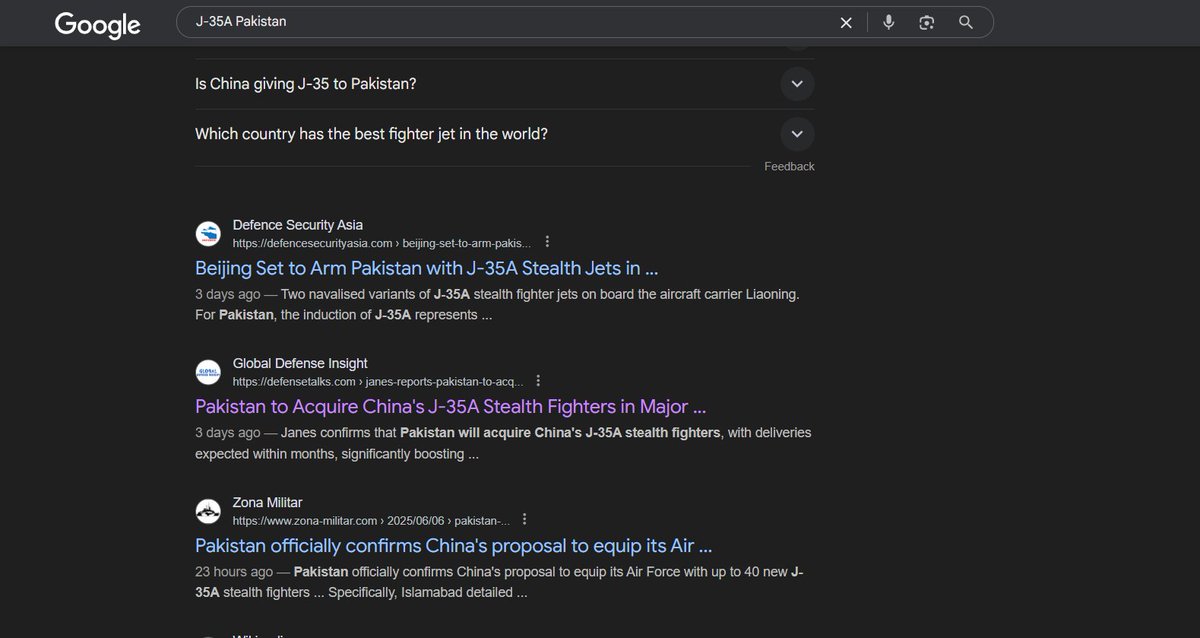Click the zona-militar.com URL

(371, 521)
